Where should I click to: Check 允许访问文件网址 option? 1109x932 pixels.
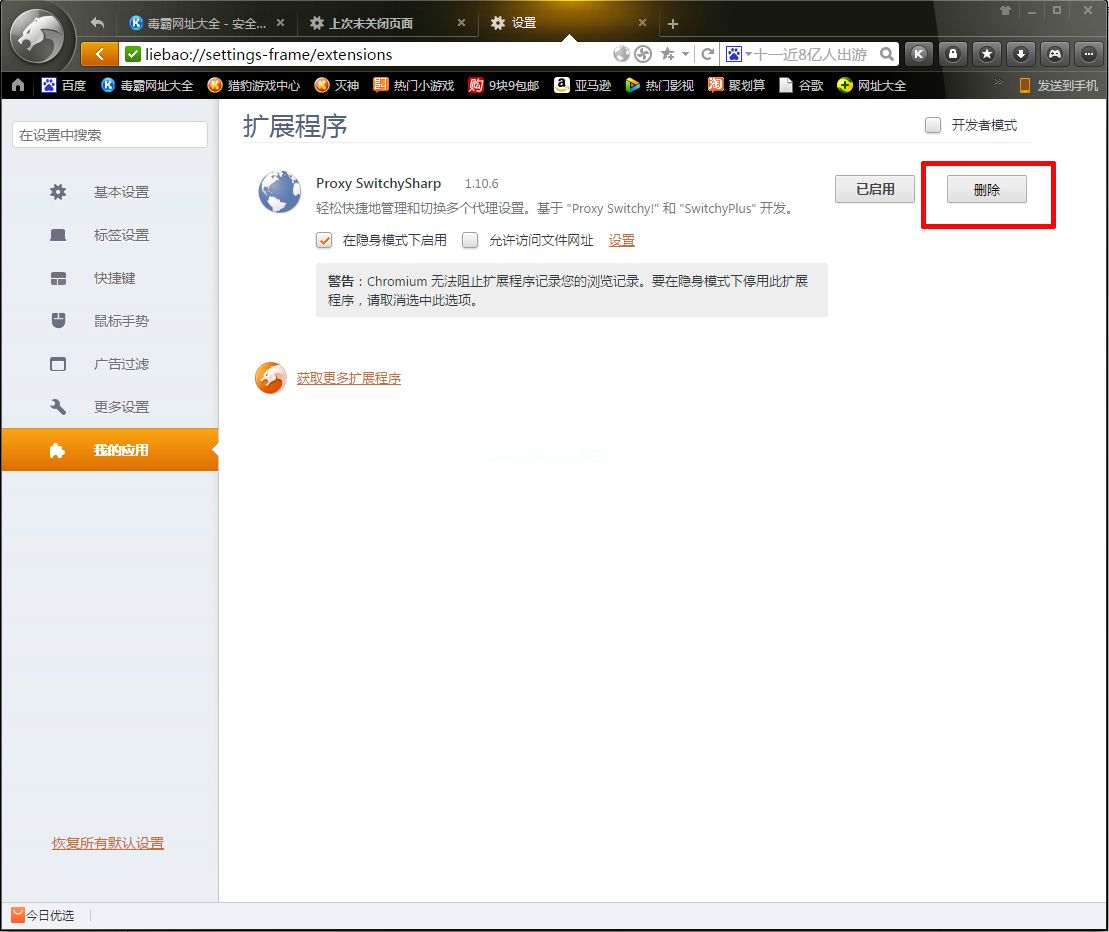[470, 240]
